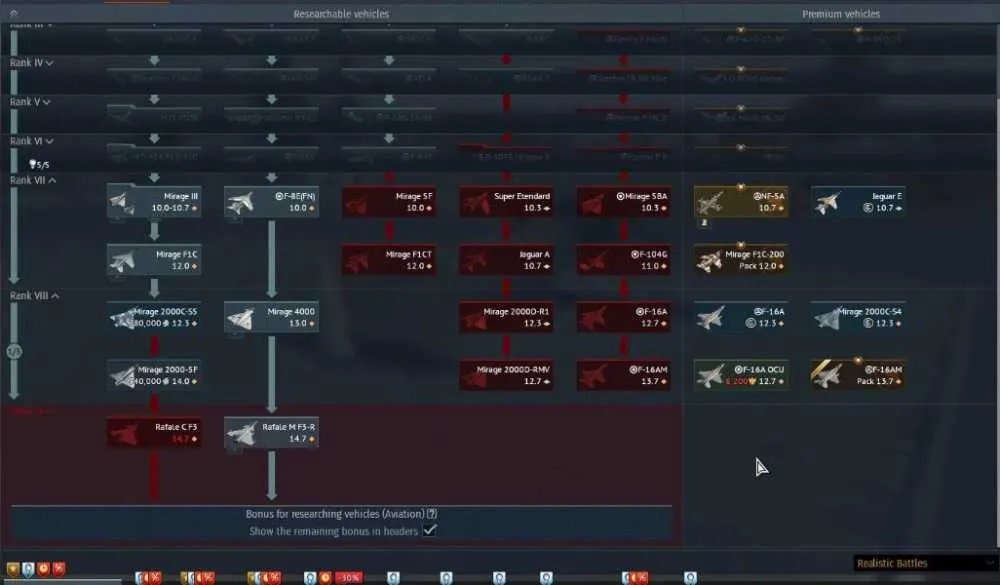Select the Mirage 2000D-R1 vehicle card
The width and height of the screenshot is (1000, 585).
pos(506,318)
